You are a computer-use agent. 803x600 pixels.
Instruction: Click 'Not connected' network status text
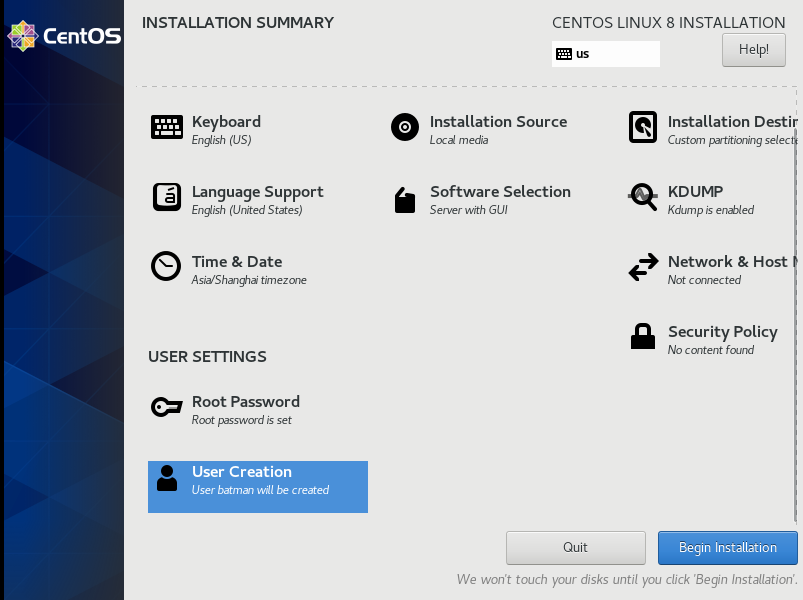[x=704, y=280]
